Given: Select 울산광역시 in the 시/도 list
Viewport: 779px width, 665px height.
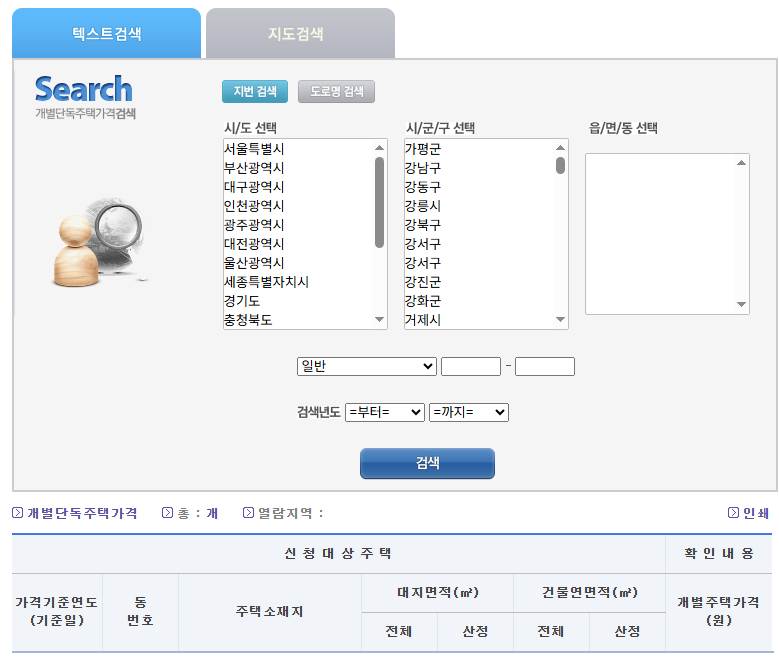Looking at the screenshot, I should 298,263.
